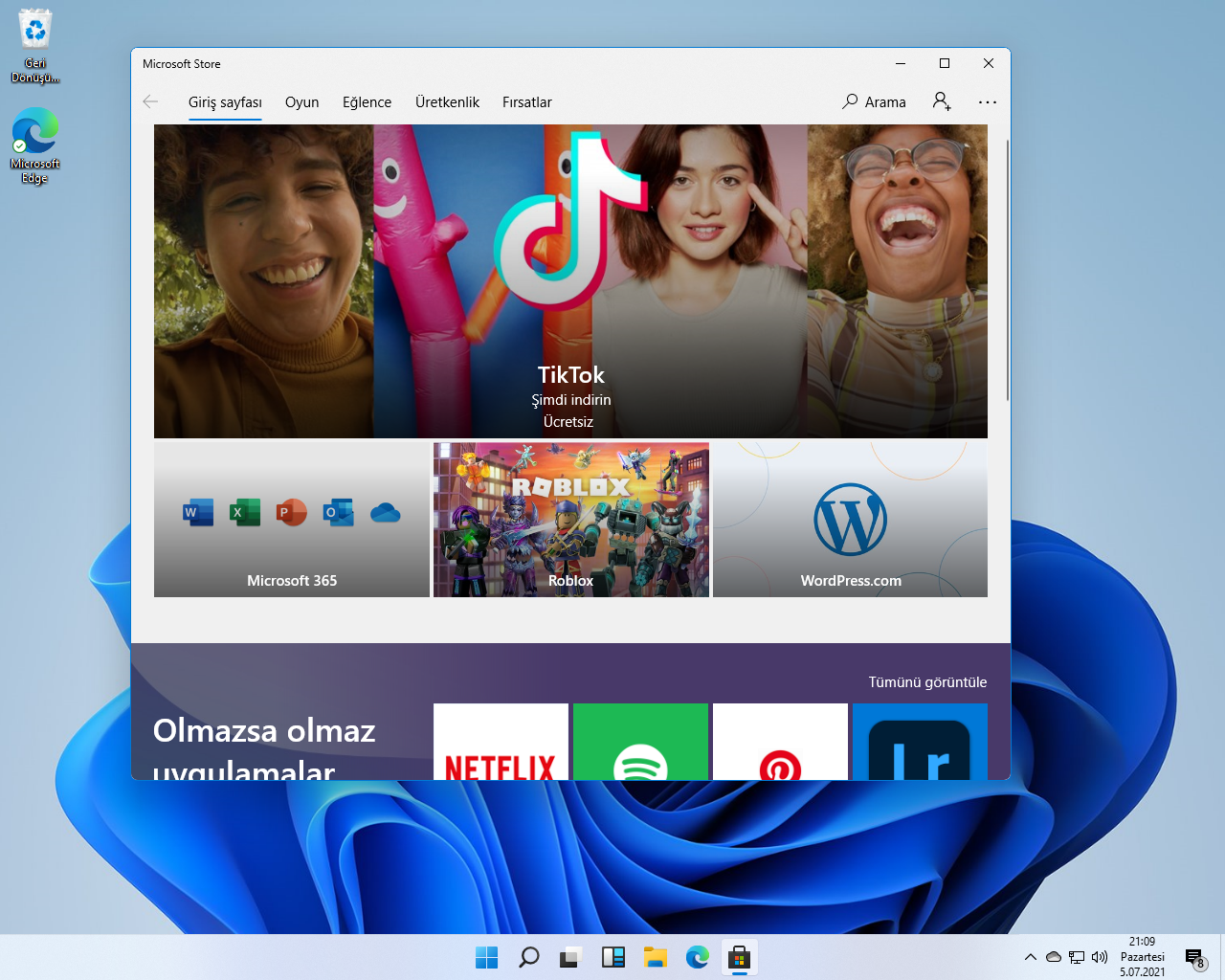Image resolution: width=1225 pixels, height=980 pixels.
Task: Open the network tray icon
Action: 1077,957
